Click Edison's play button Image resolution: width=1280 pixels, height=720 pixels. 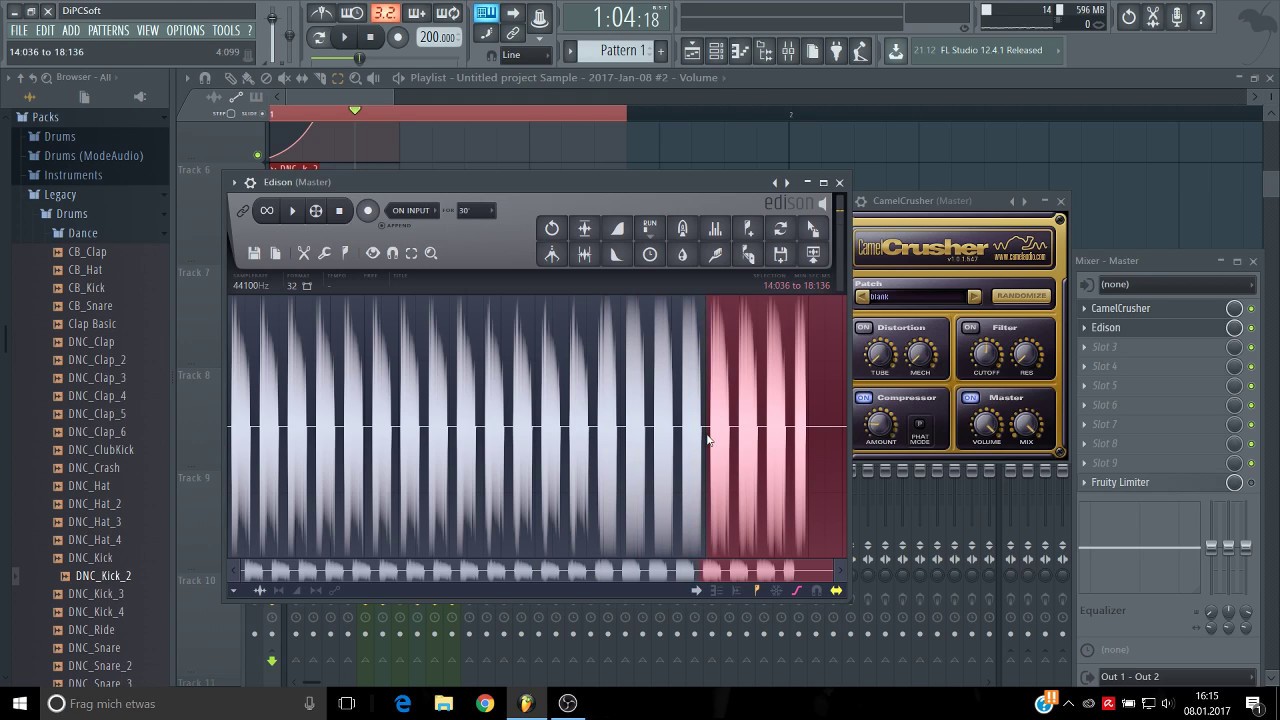[292, 211]
